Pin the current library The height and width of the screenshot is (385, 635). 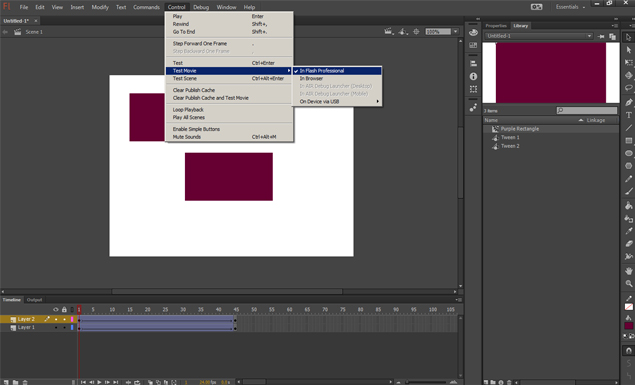(x=601, y=36)
